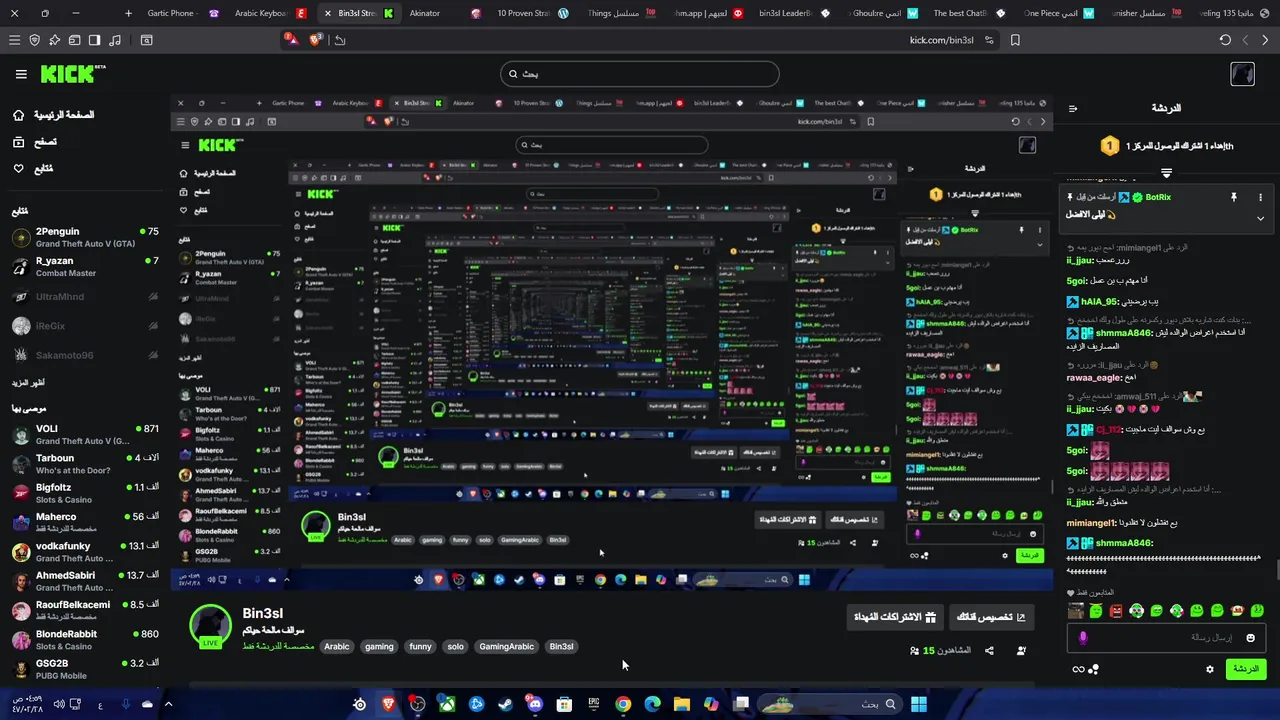Open File Explorer from the taskbar

point(682,704)
